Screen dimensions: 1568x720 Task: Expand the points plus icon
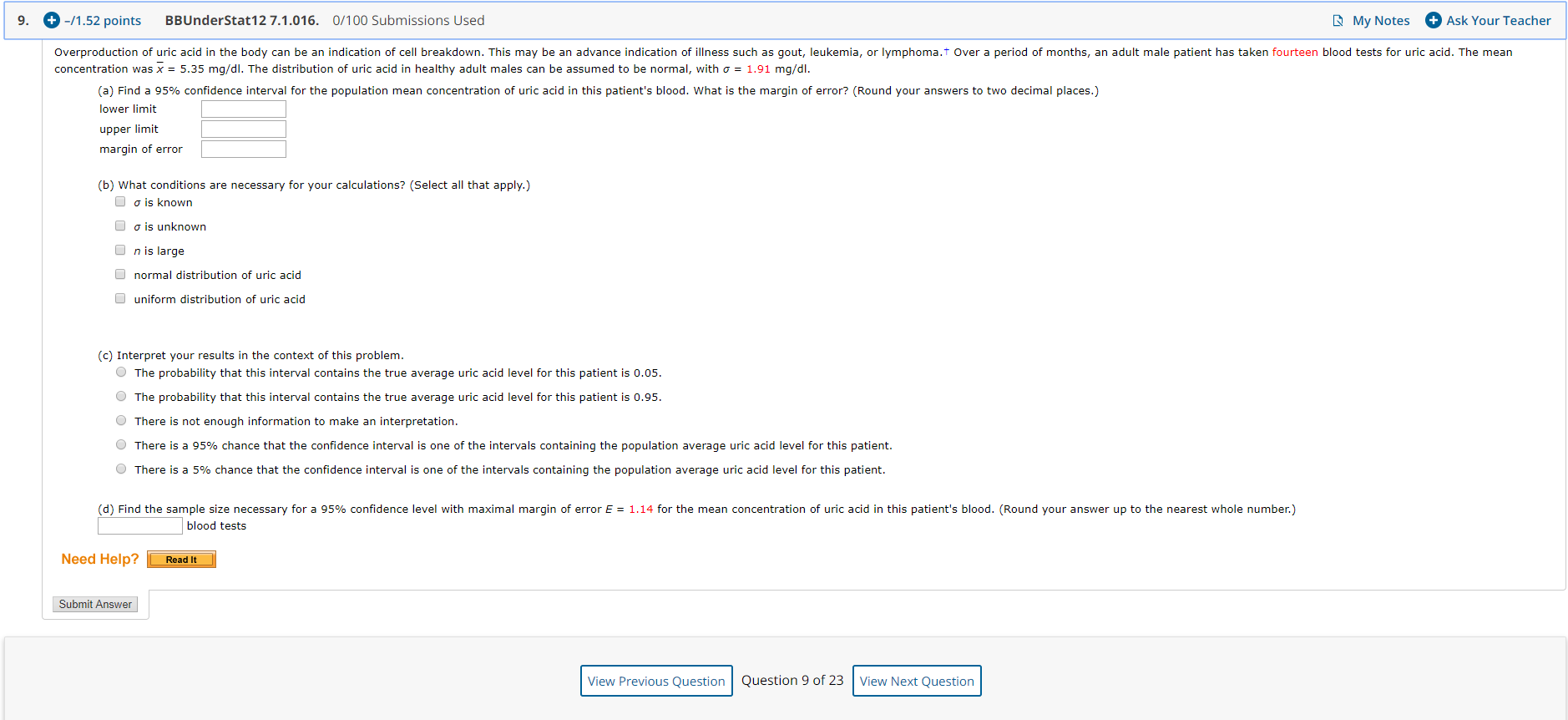51,20
